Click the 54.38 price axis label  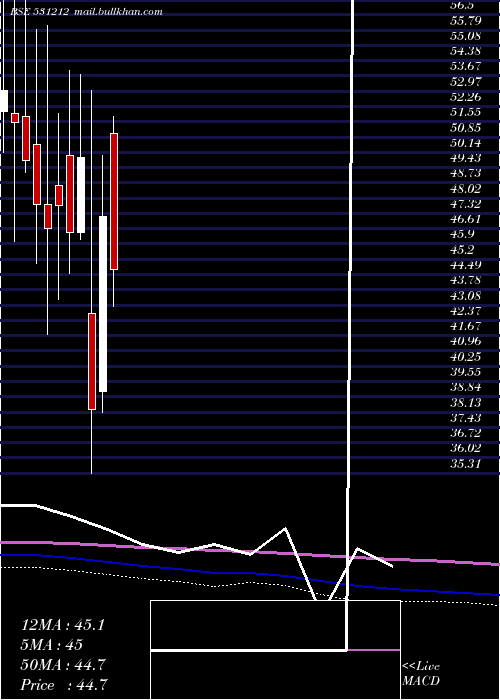[x=466, y=51]
